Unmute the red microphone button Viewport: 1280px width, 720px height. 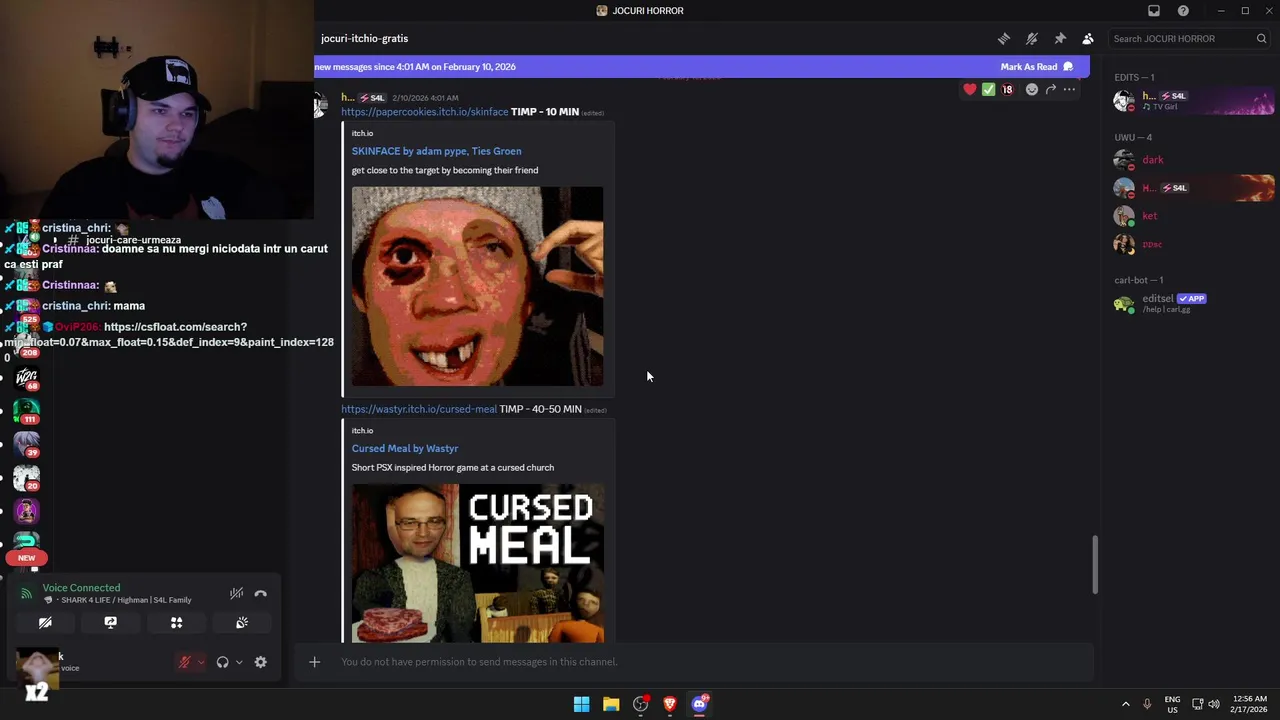(x=184, y=662)
